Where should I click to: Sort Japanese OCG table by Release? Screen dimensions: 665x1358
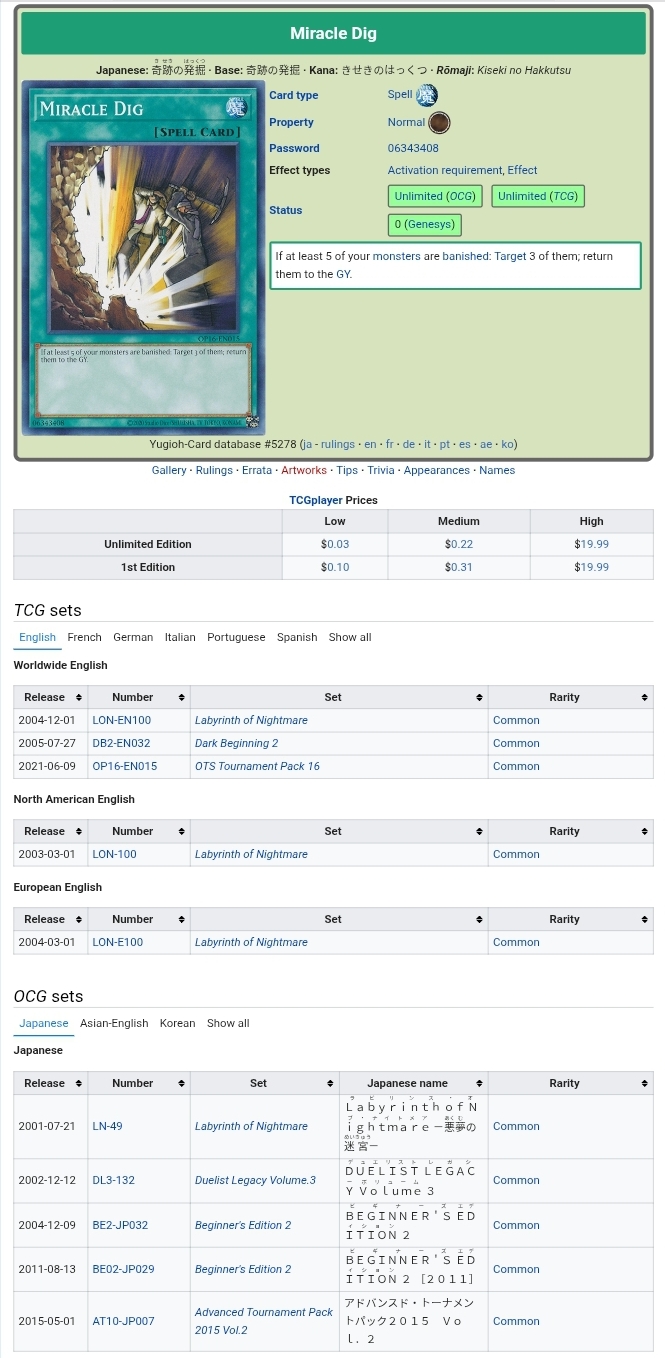[x=51, y=1083]
